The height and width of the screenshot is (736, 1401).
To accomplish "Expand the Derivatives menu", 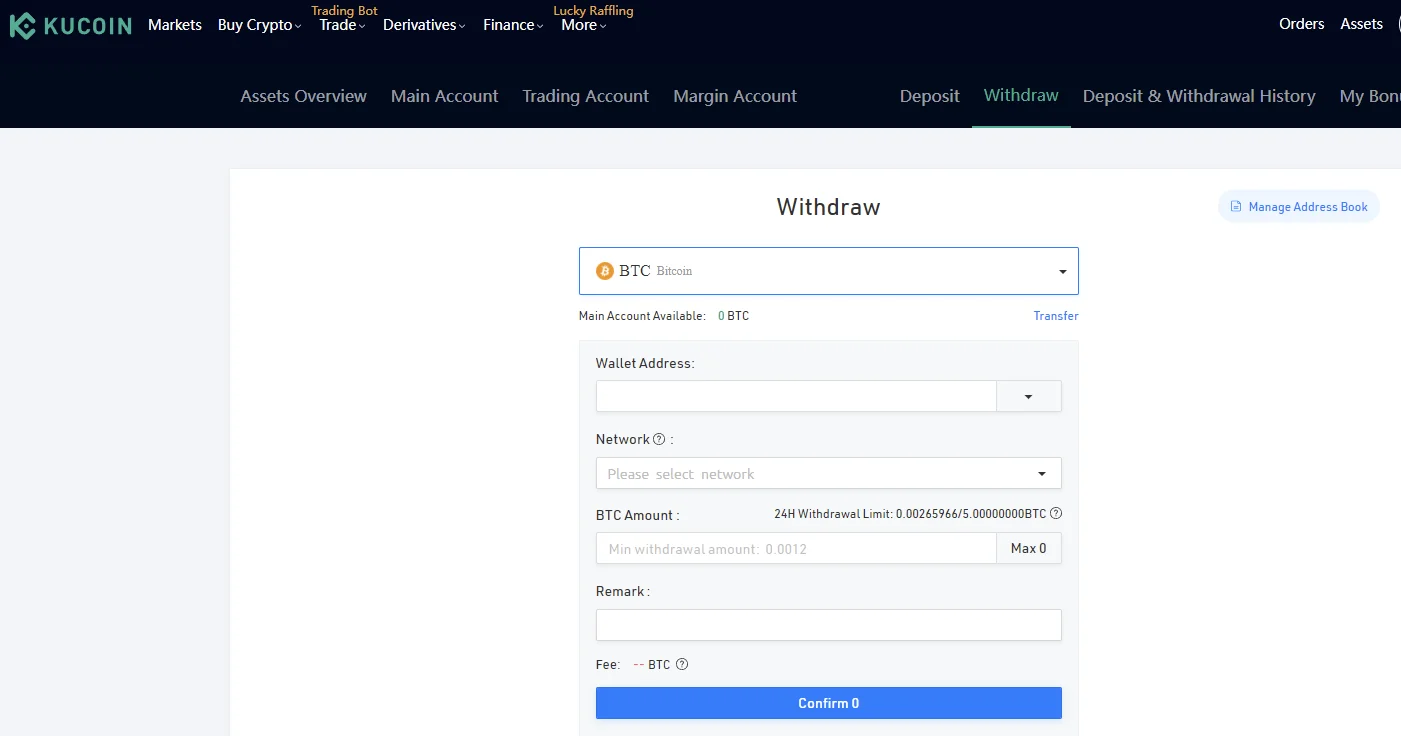I will (424, 25).
